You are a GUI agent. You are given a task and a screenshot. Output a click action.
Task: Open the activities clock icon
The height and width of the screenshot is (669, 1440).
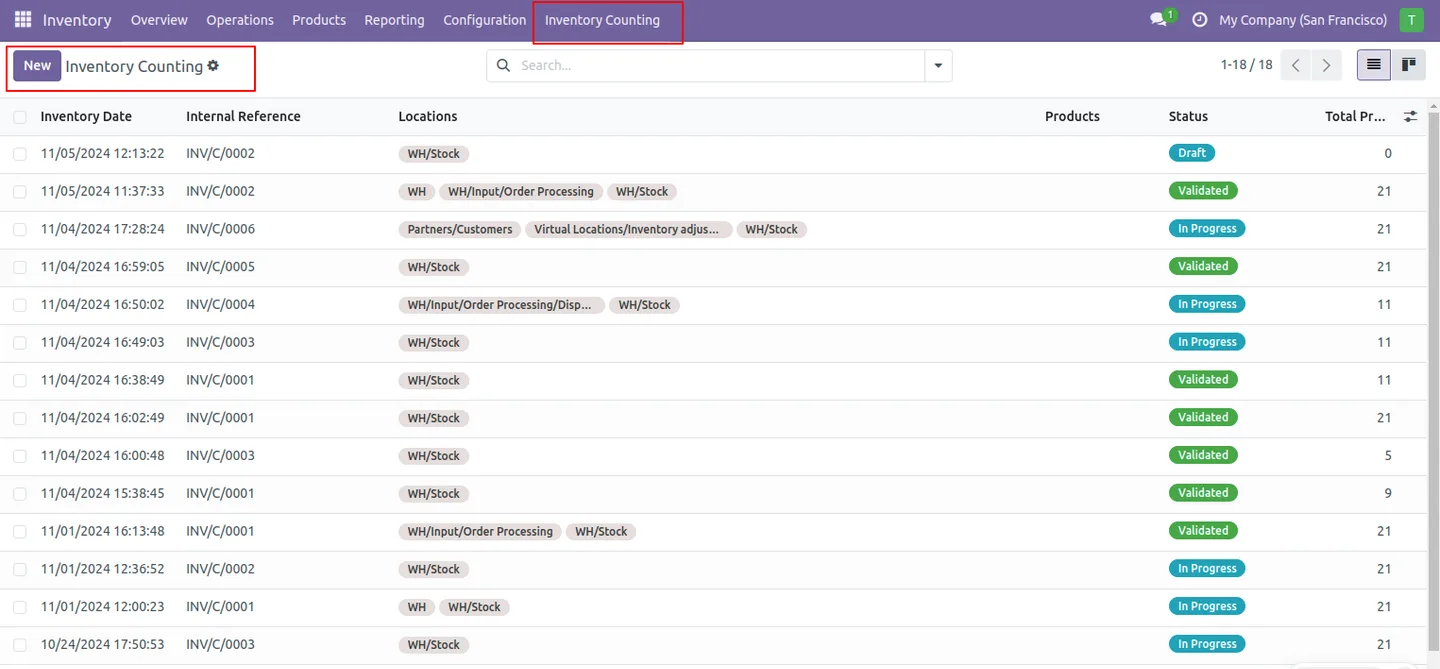1200,20
